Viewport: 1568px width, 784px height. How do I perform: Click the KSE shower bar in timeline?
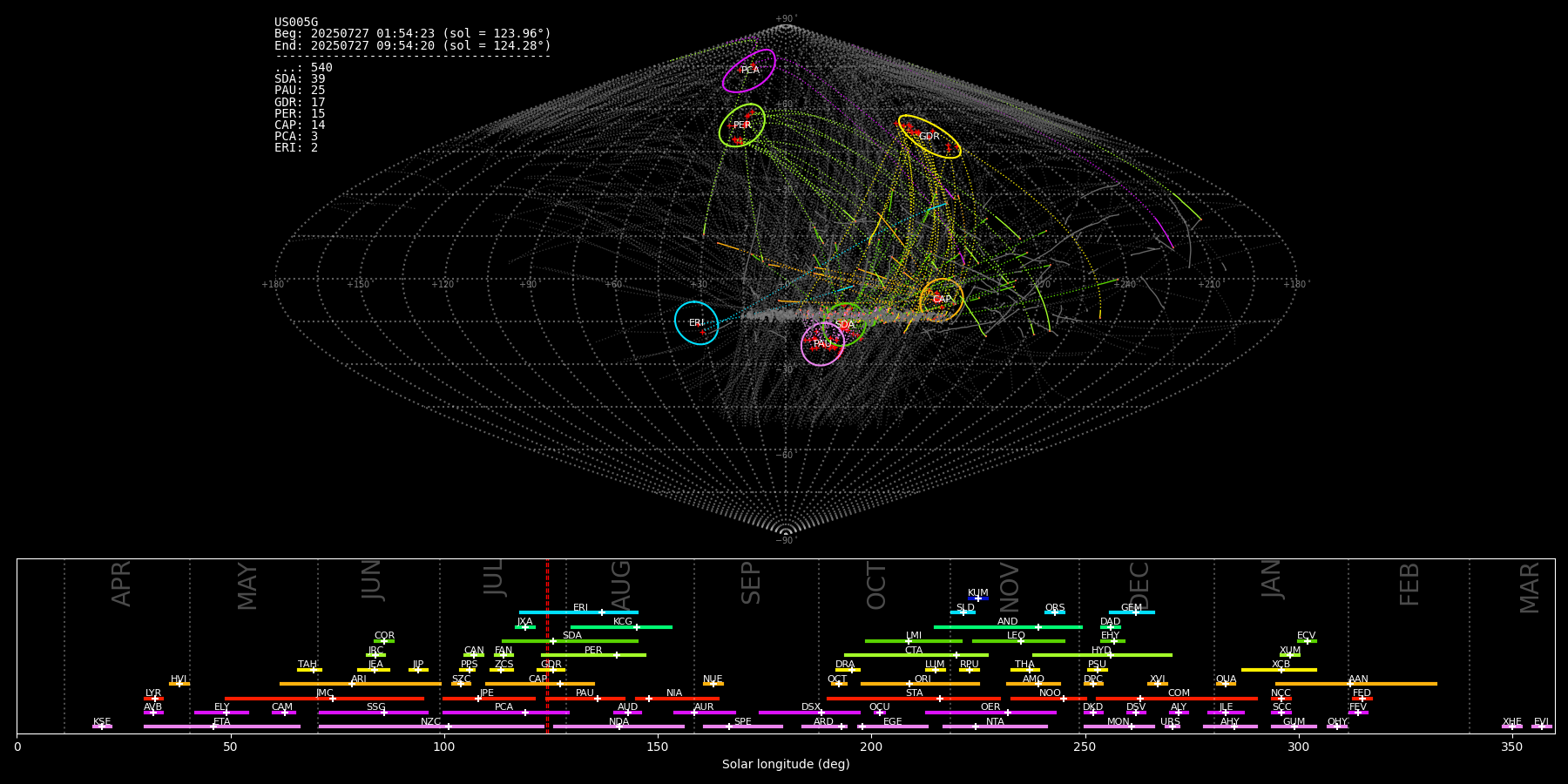coord(102,727)
